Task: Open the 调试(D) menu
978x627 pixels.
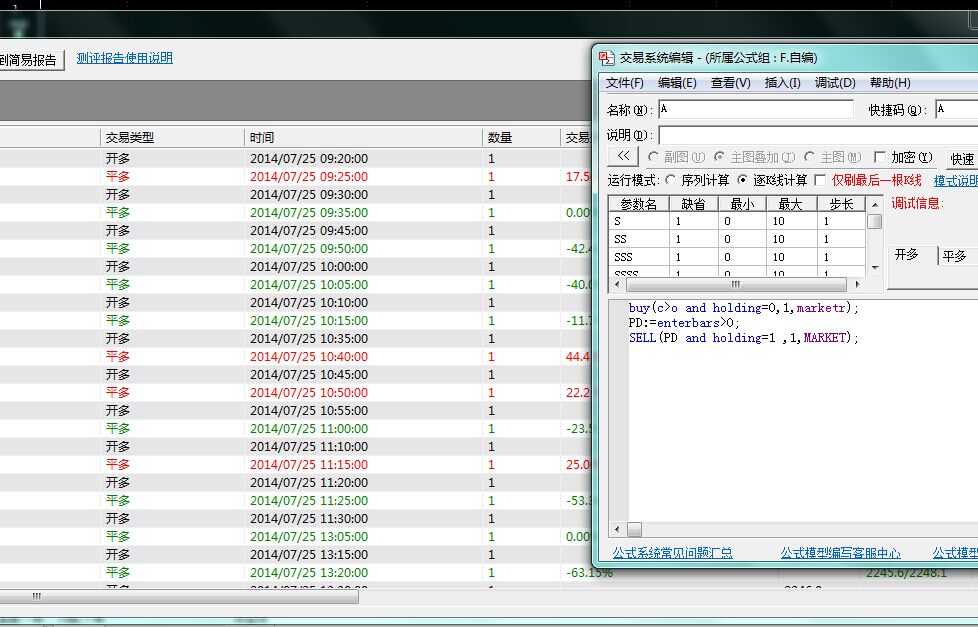Action: tap(835, 83)
